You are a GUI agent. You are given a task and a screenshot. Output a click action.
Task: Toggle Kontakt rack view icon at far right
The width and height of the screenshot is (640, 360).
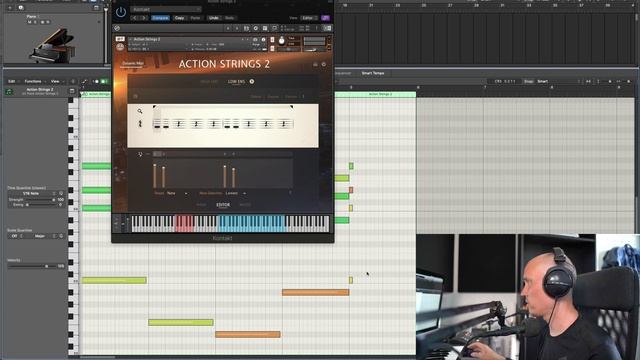327,28
